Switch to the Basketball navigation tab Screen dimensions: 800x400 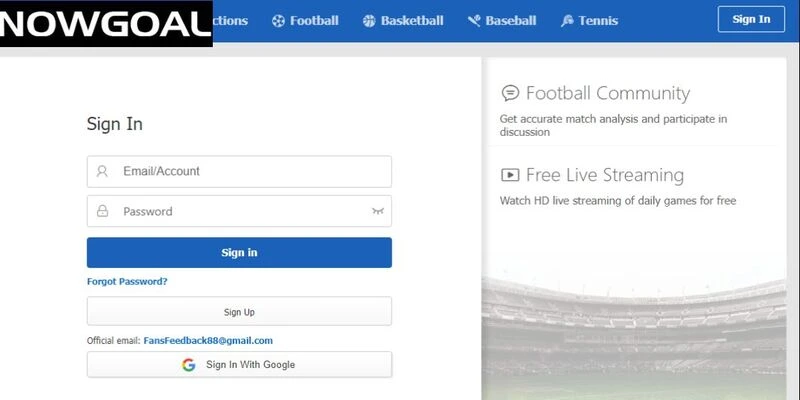403,20
